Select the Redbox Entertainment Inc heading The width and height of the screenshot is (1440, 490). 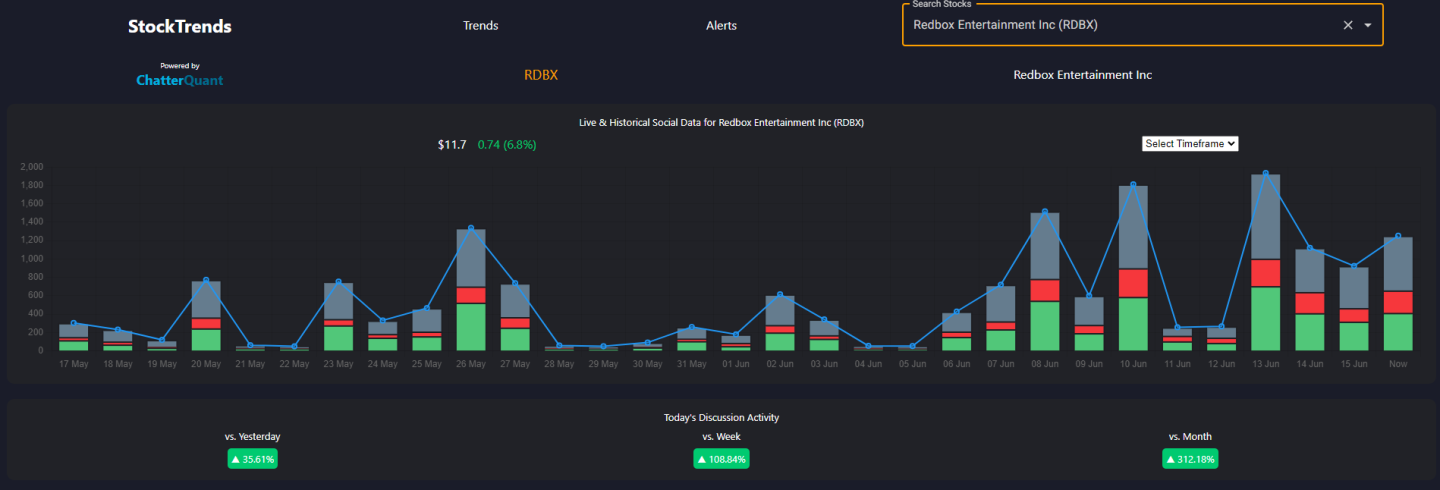click(x=1083, y=75)
